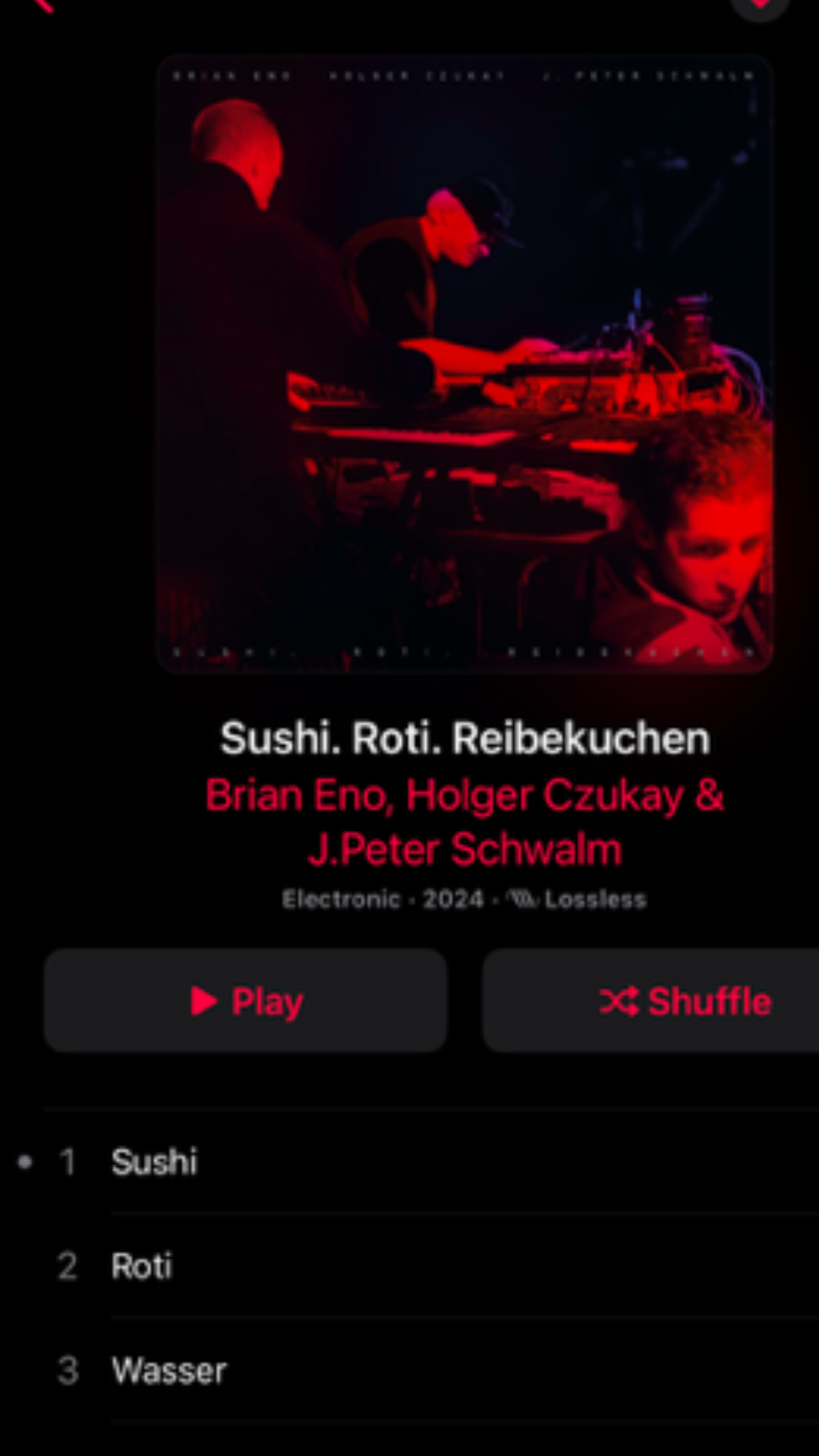The width and height of the screenshot is (819, 1456).
Task: Tap the crossed-arrows shuffle icon
Action: [619, 1001]
